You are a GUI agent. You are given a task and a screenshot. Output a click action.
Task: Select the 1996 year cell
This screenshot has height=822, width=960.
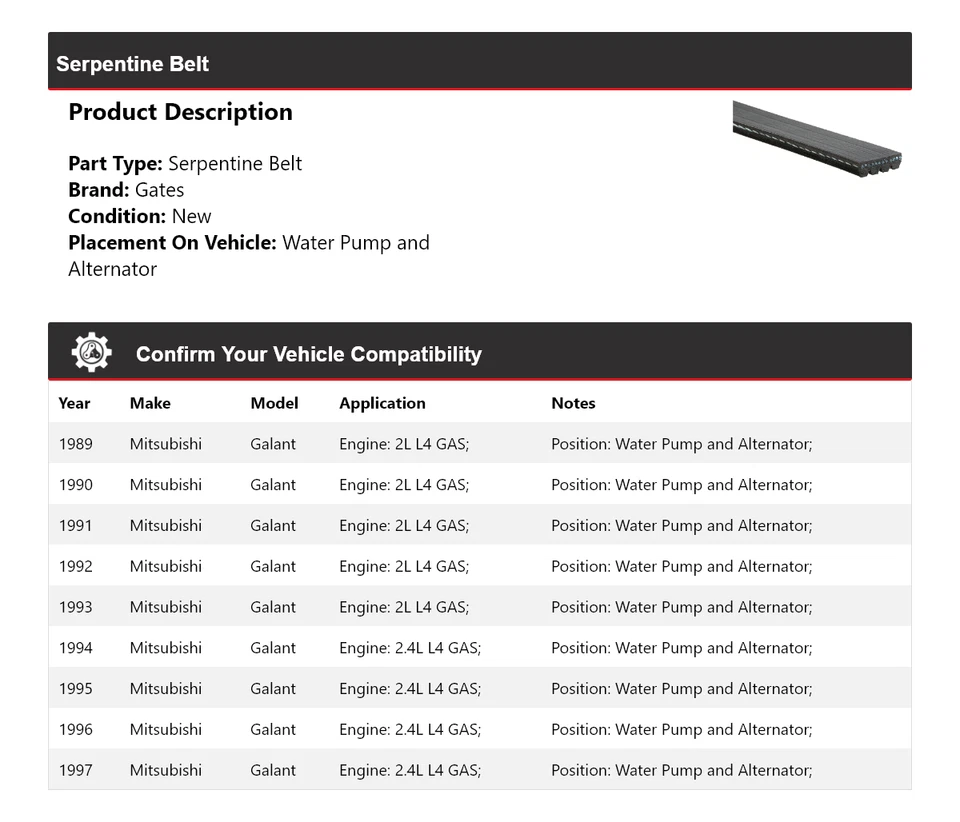pos(75,730)
